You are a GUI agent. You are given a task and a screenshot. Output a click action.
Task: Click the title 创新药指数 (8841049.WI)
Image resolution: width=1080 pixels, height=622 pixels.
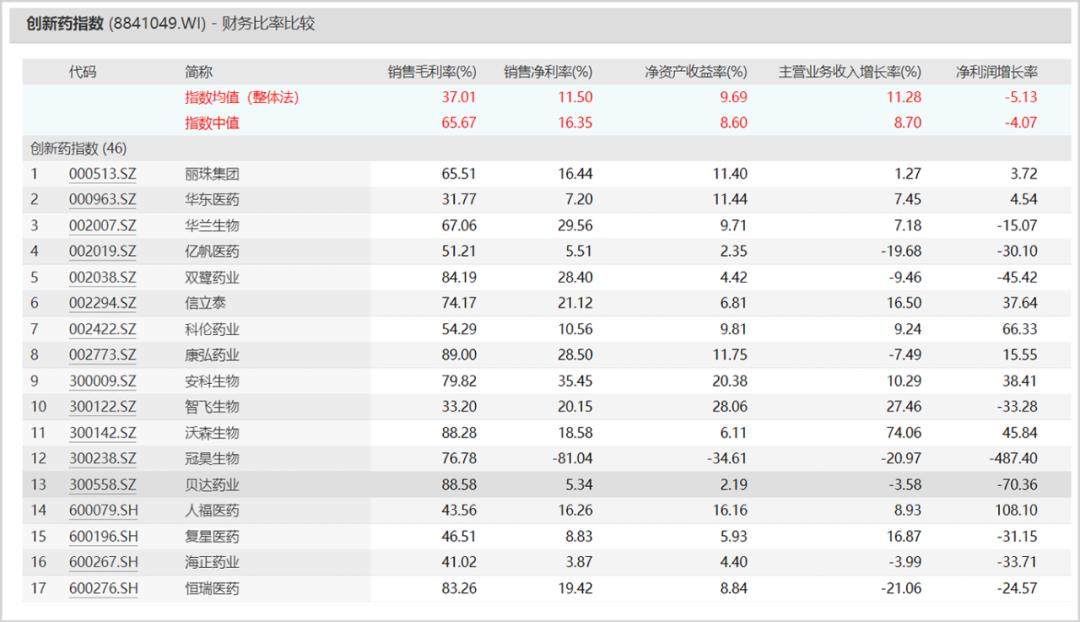pos(116,23)
